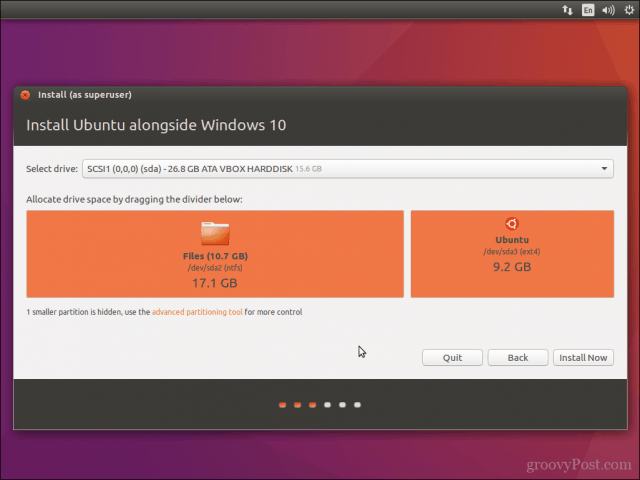The image size is (640, 480).
Task: Select the Files 17.1 GB partition block
Action: pyautogui.click(x=215, y=254)
